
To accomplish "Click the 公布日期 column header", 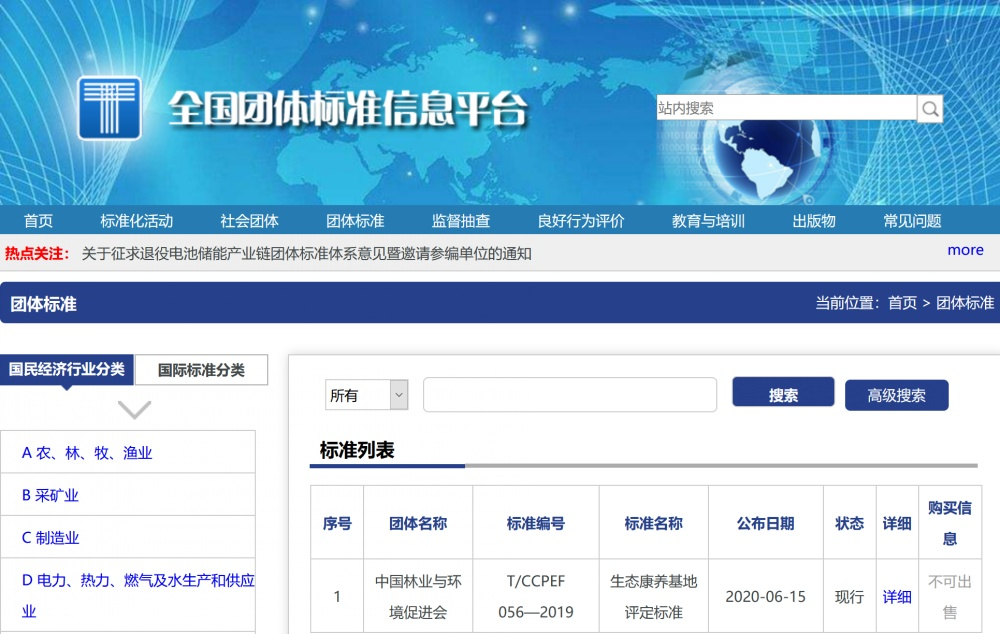I will tap(765, 524).
